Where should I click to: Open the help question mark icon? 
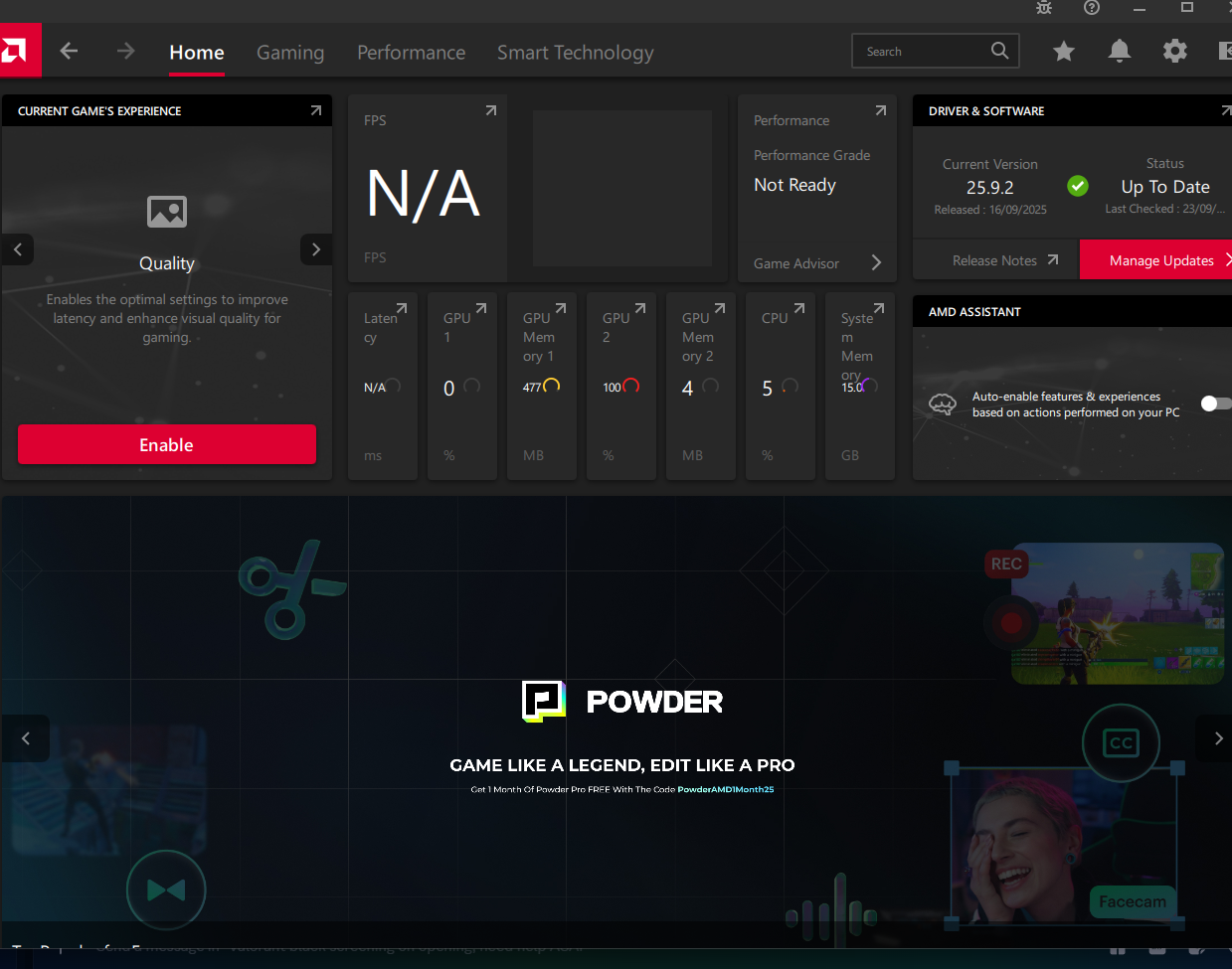pyautogui.click(x=1092, y=7)
